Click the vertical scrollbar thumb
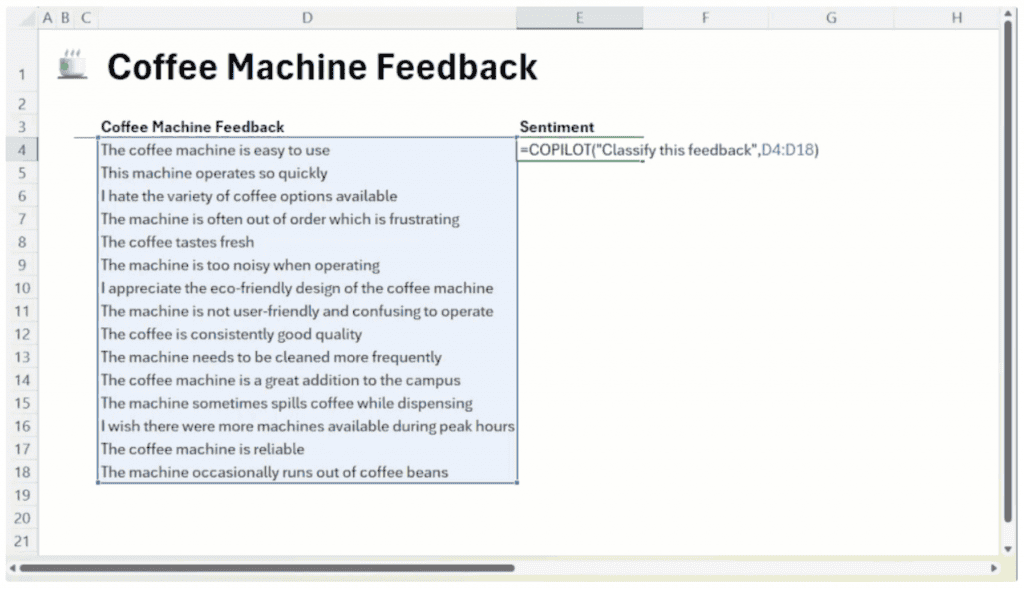This screenshot has width=1024, height=589. pyautogui.click(x=1008, y=280)
